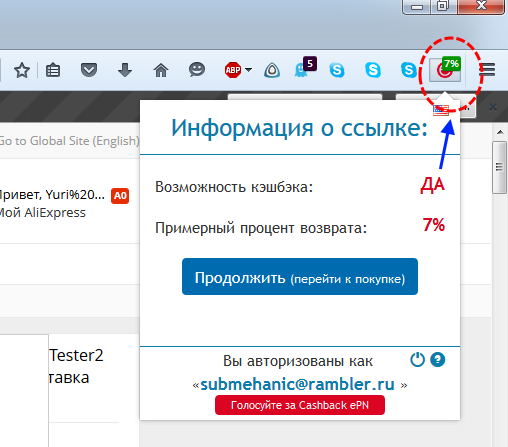Screen dimensions: 508x447
Task: Click the page scrollbar up arrow
Action: pos(500,132)
